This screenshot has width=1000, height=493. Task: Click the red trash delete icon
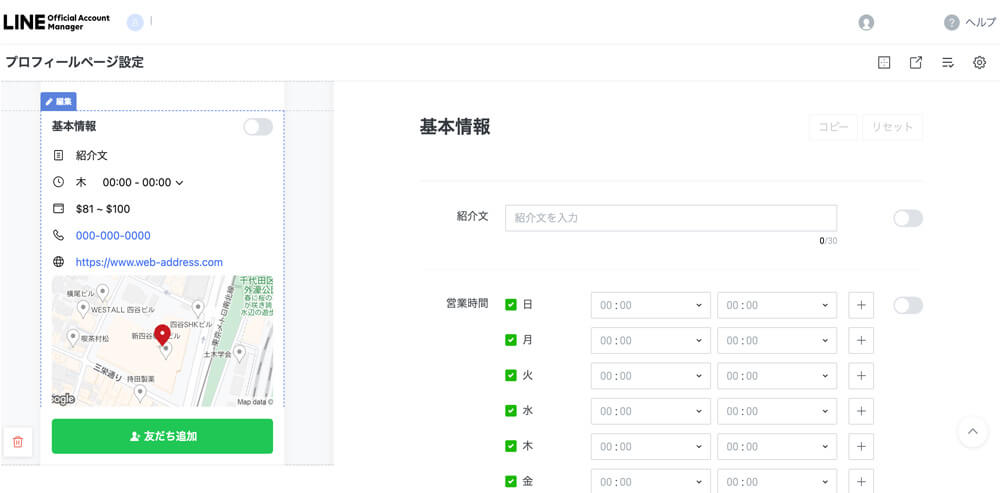coord(18,441)
